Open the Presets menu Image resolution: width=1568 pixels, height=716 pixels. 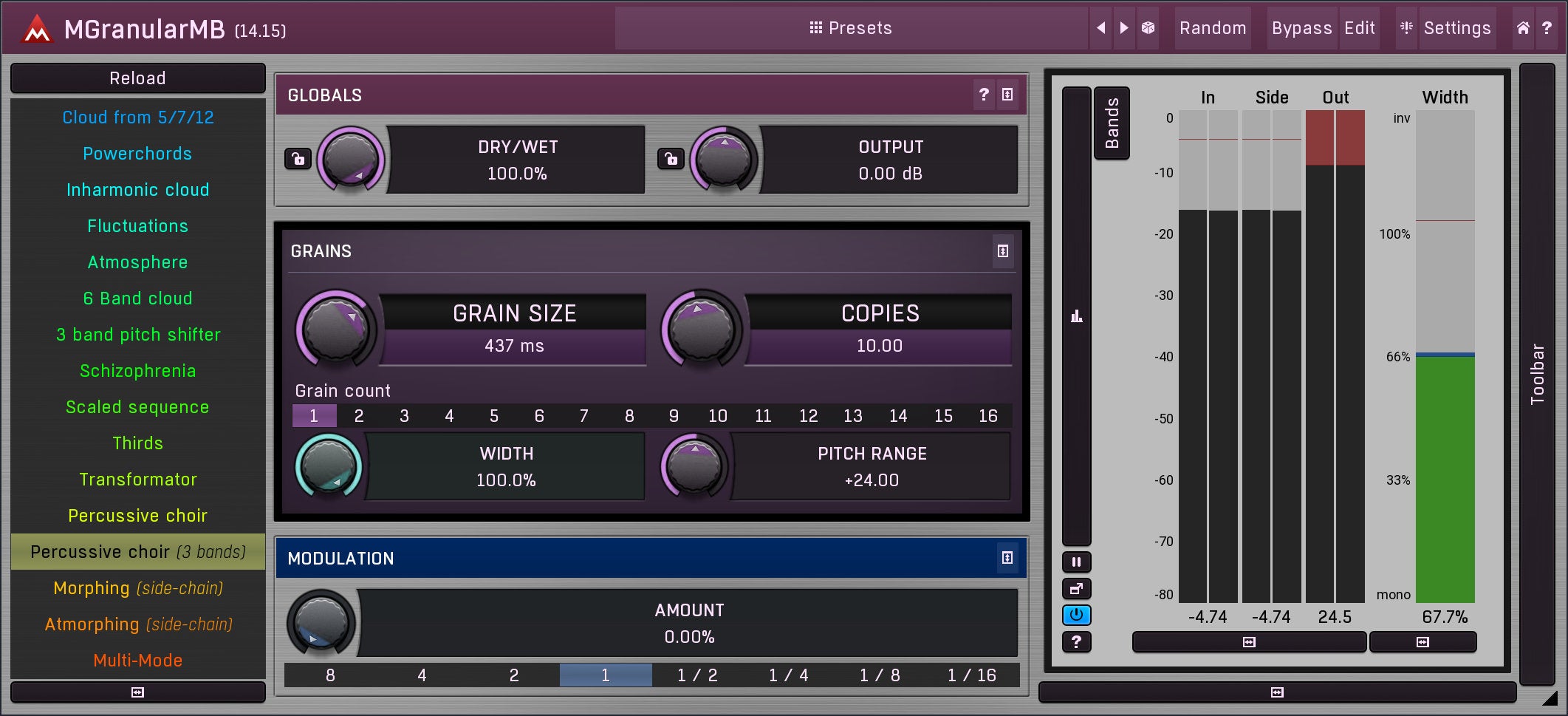851,28
